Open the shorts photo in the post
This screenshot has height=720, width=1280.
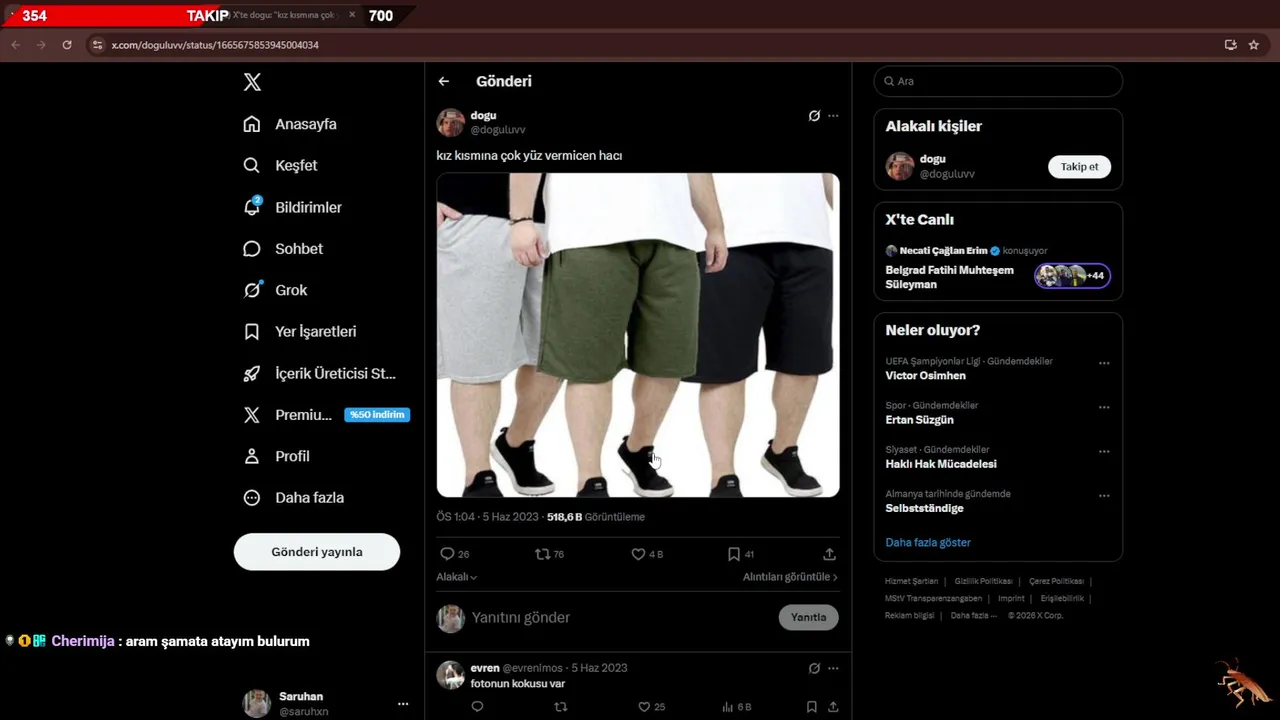pyautogui.click(x=638, y=335)
